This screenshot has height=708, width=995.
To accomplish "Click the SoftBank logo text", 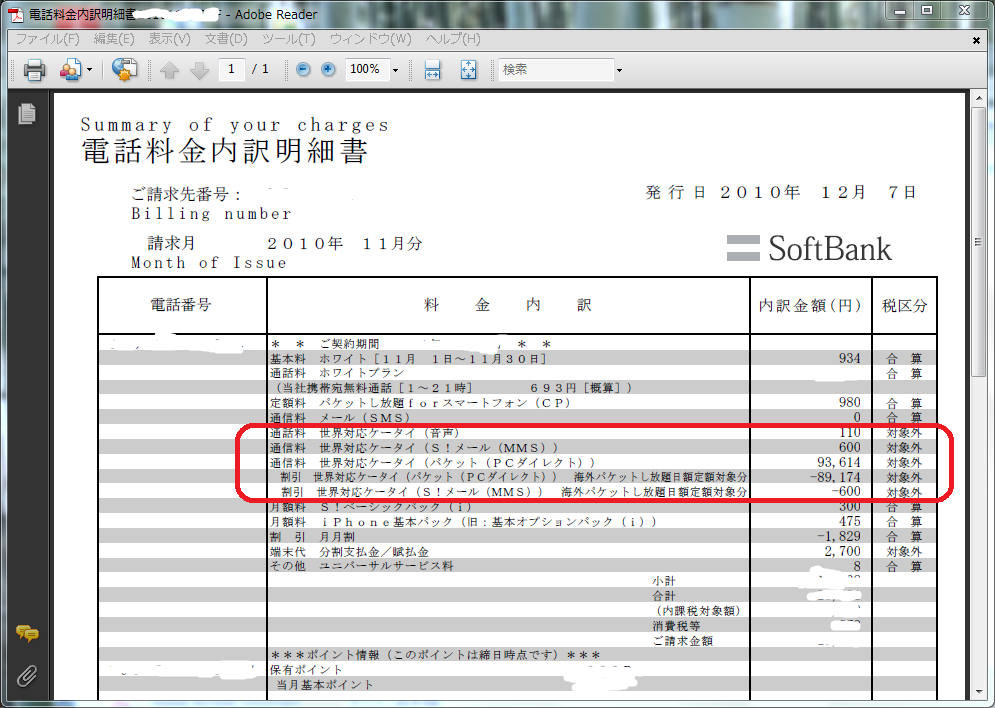I will click(829, 249).
